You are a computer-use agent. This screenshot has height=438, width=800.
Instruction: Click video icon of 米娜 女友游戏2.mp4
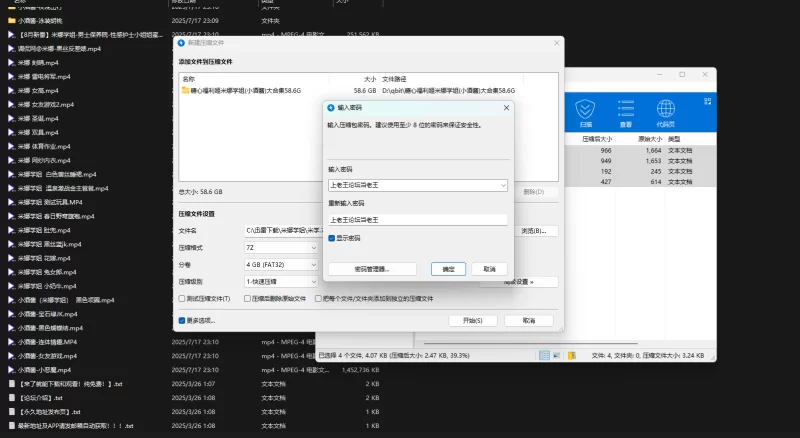[x=11, y=105]
